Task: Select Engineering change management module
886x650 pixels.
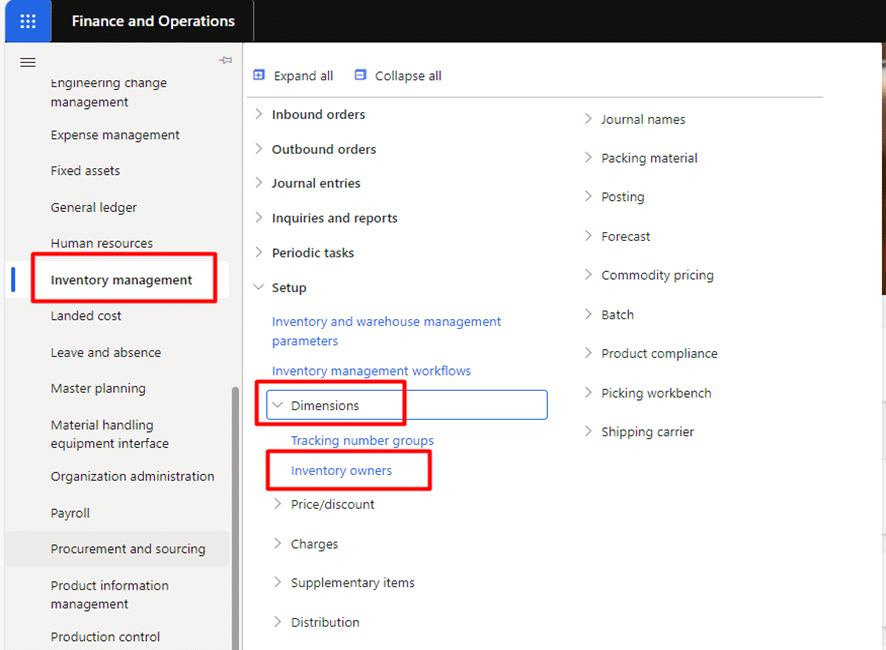Action: 108,92
